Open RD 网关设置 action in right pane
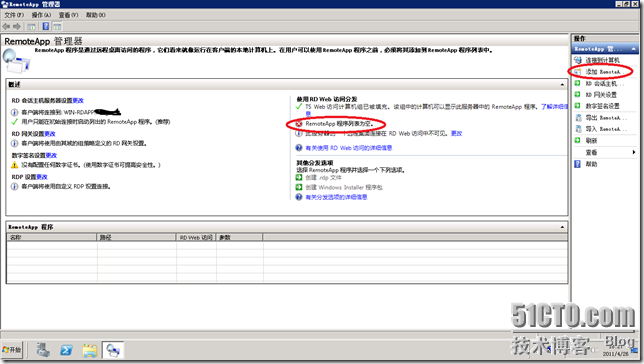 [601, 95]
